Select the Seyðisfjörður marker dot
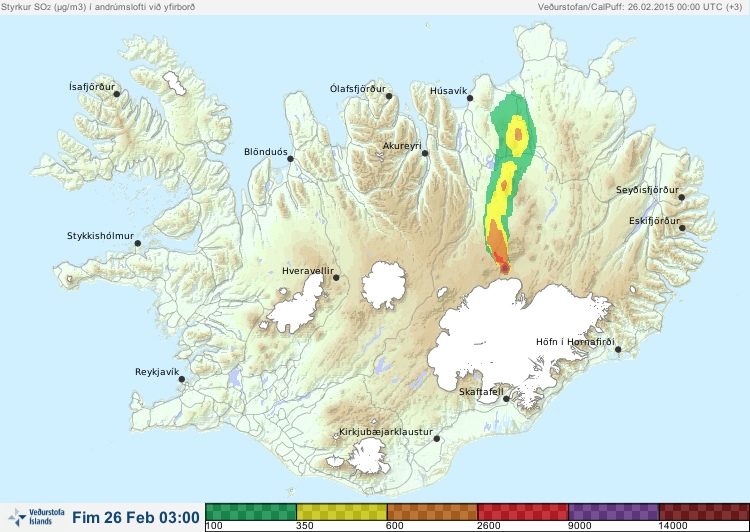 (682, 197)
